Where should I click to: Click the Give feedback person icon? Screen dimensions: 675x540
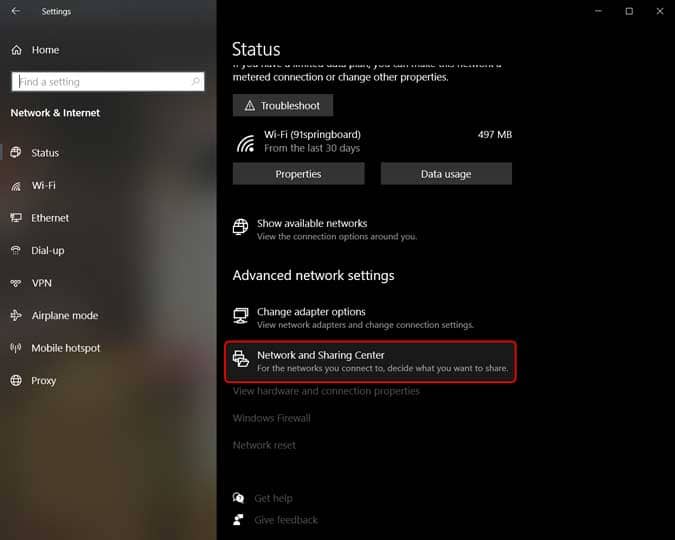pyautogui.click(x=238, y=519)
